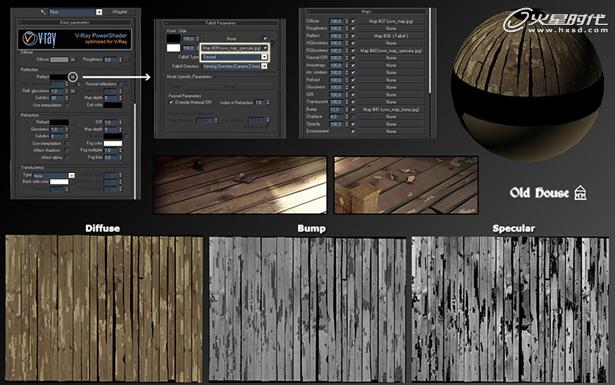
Task: Click the white Fog color swatch
Action: (x=113, y=143)
